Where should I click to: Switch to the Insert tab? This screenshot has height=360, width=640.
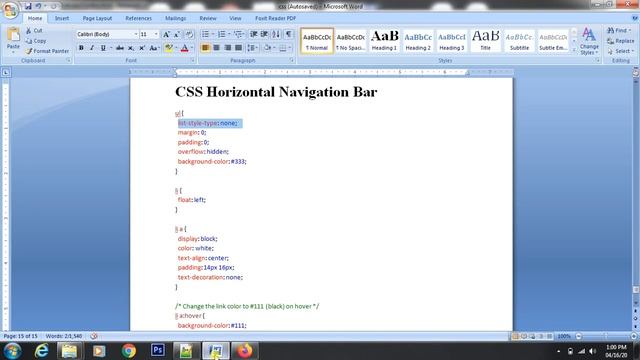coord(62,18)
